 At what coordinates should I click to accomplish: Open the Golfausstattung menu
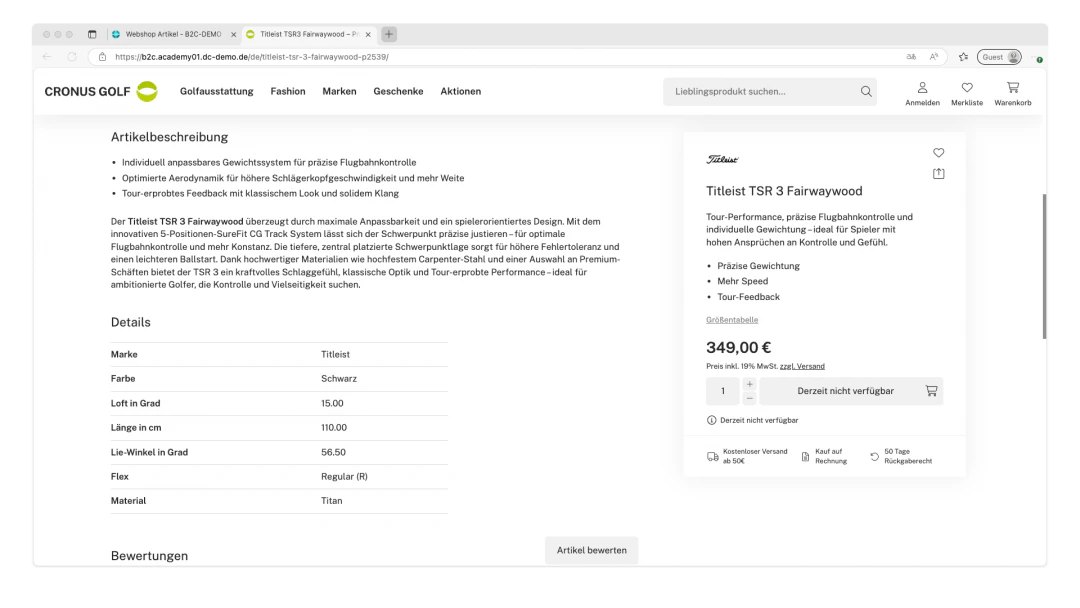216,92
